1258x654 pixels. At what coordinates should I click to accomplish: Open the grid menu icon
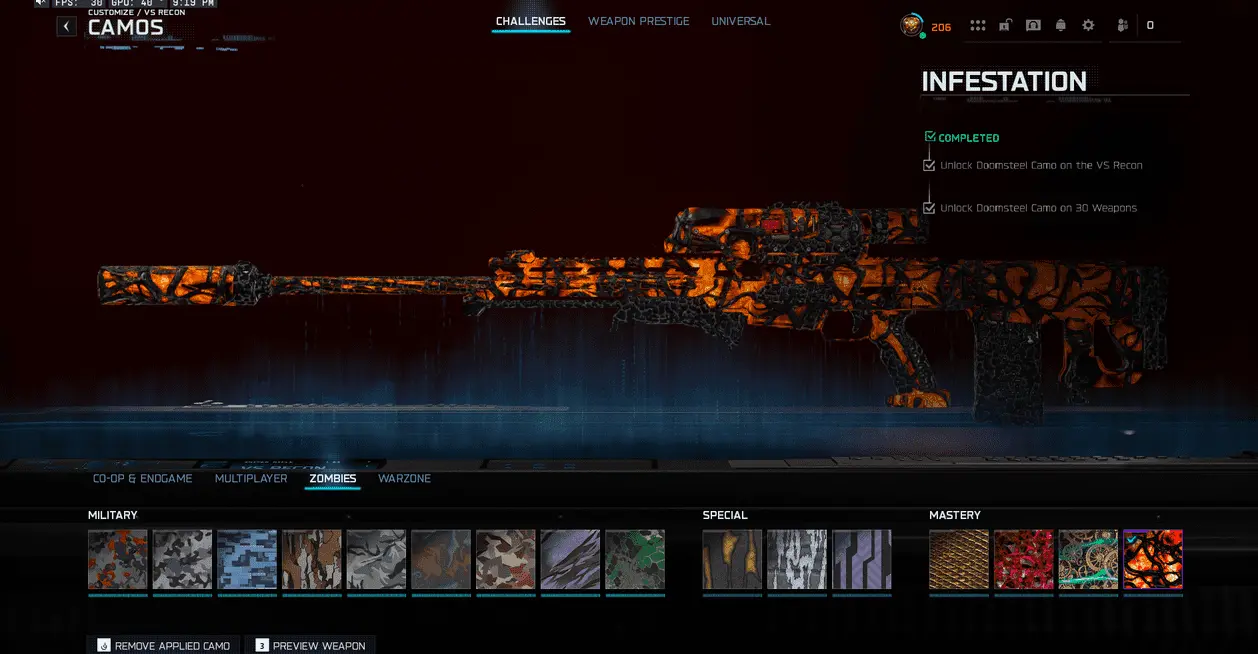tap(978, 26)
